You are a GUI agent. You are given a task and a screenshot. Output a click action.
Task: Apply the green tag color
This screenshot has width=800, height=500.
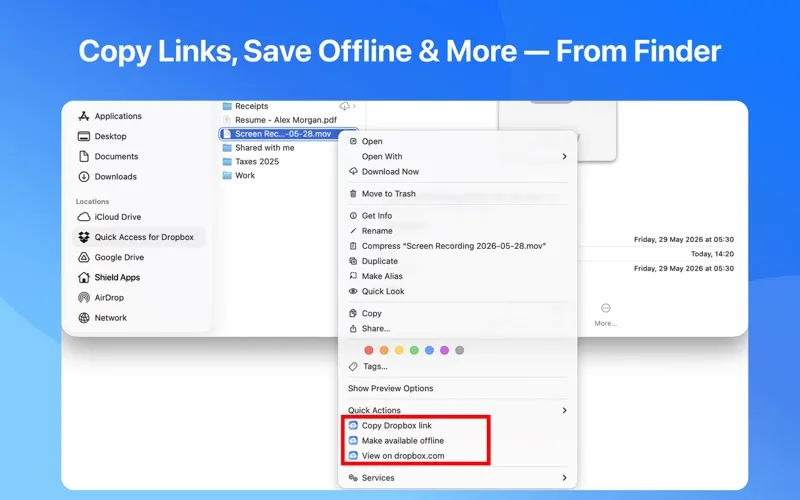click(x=414, y=350)
